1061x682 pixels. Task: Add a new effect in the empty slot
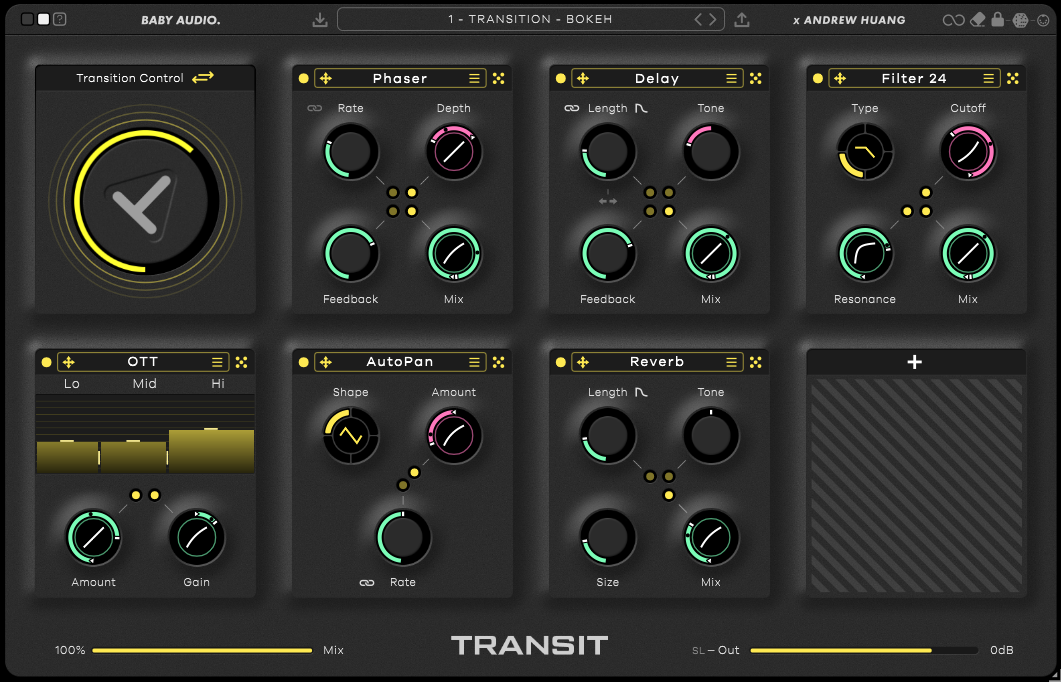point(914,361)
